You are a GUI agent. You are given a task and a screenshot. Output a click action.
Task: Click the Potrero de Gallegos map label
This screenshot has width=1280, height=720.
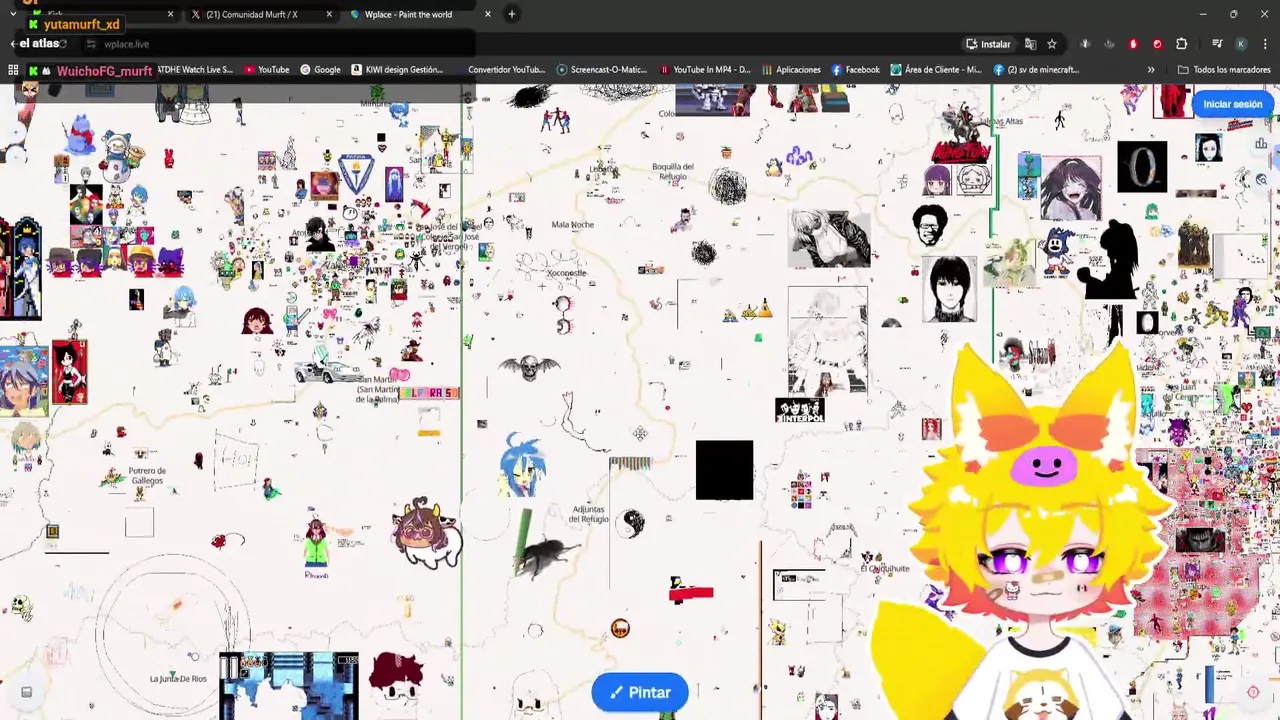[x=147, y=476]
